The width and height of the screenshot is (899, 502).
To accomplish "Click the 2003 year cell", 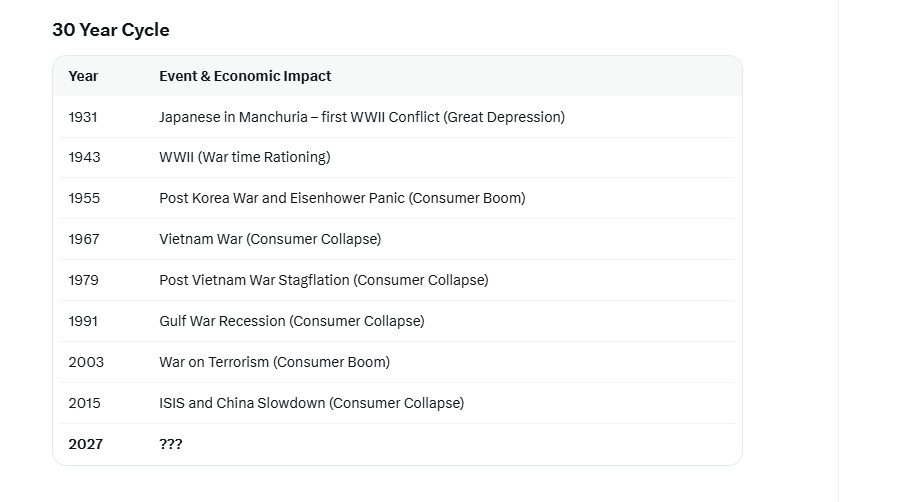I will click(86, 362).
